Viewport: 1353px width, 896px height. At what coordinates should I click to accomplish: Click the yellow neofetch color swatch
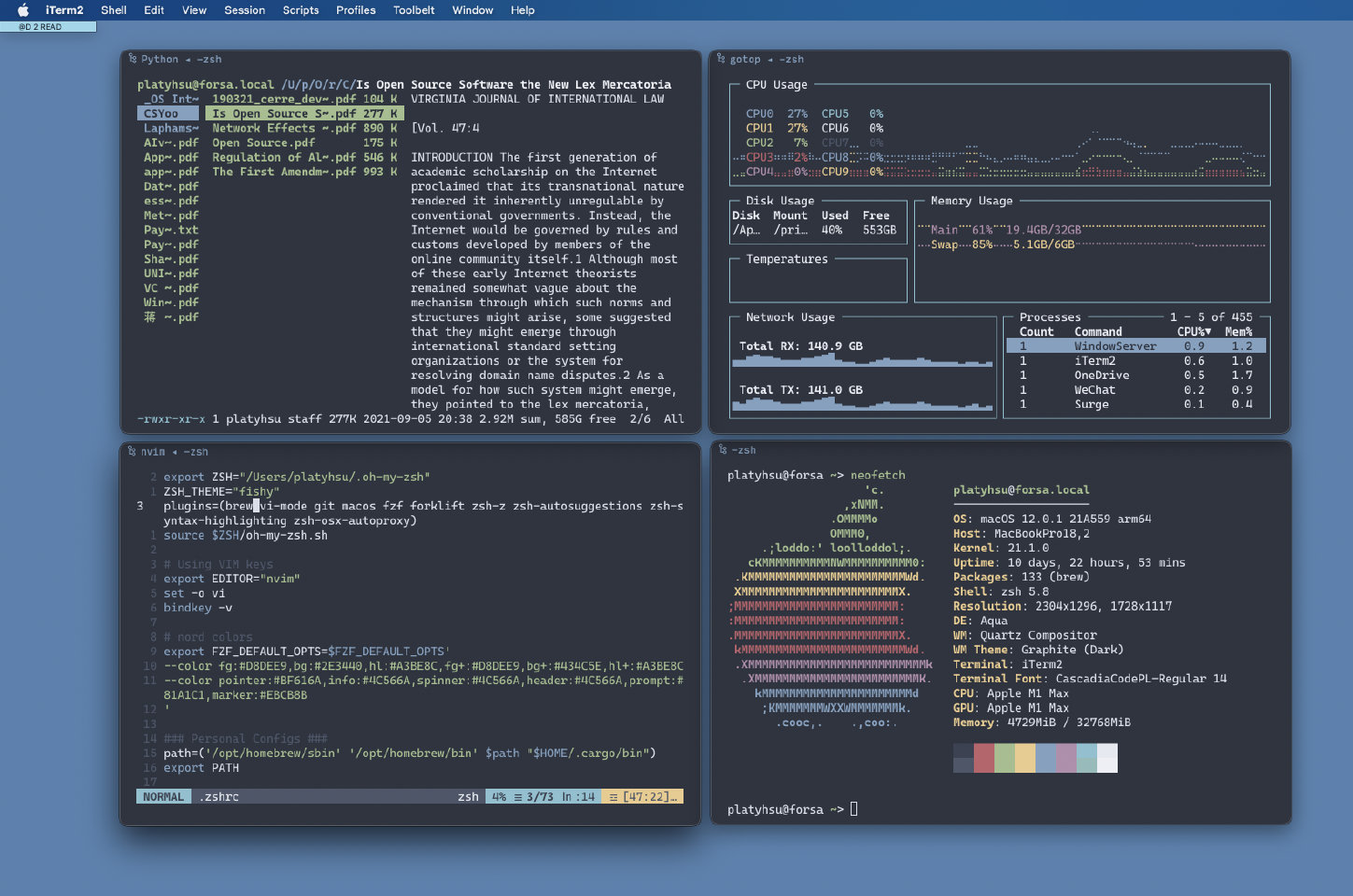tap(1024, 758)
